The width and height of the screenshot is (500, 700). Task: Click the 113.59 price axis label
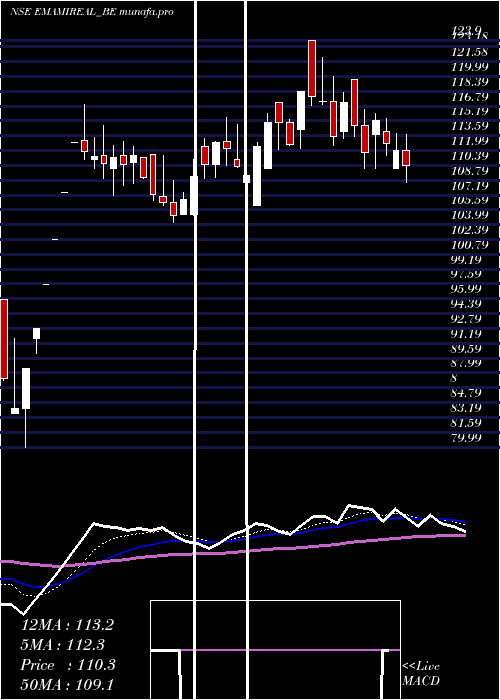coord(469,126)
